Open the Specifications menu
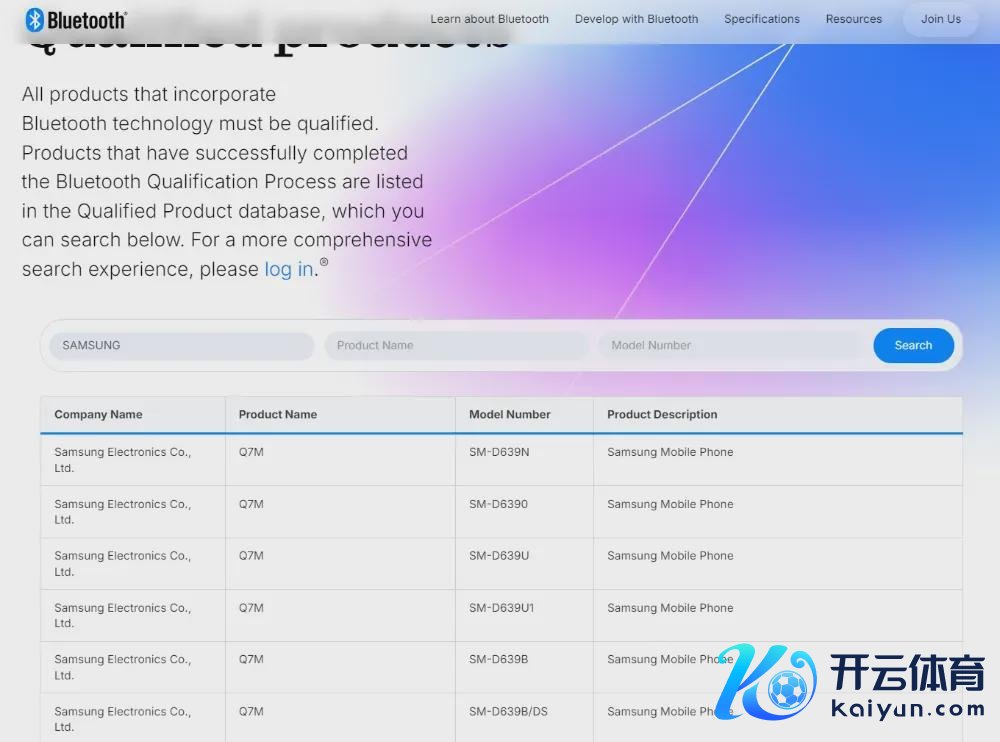The width and height of the screenshot is (1000, 742). [x=761, y=19]
